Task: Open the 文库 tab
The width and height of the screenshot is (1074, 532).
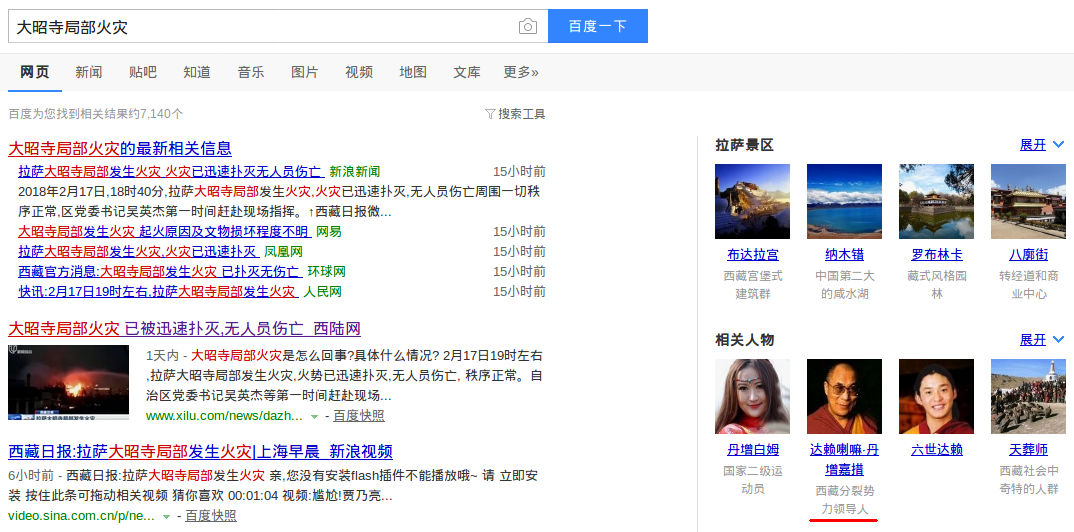Action: click(x=467, y=72)
